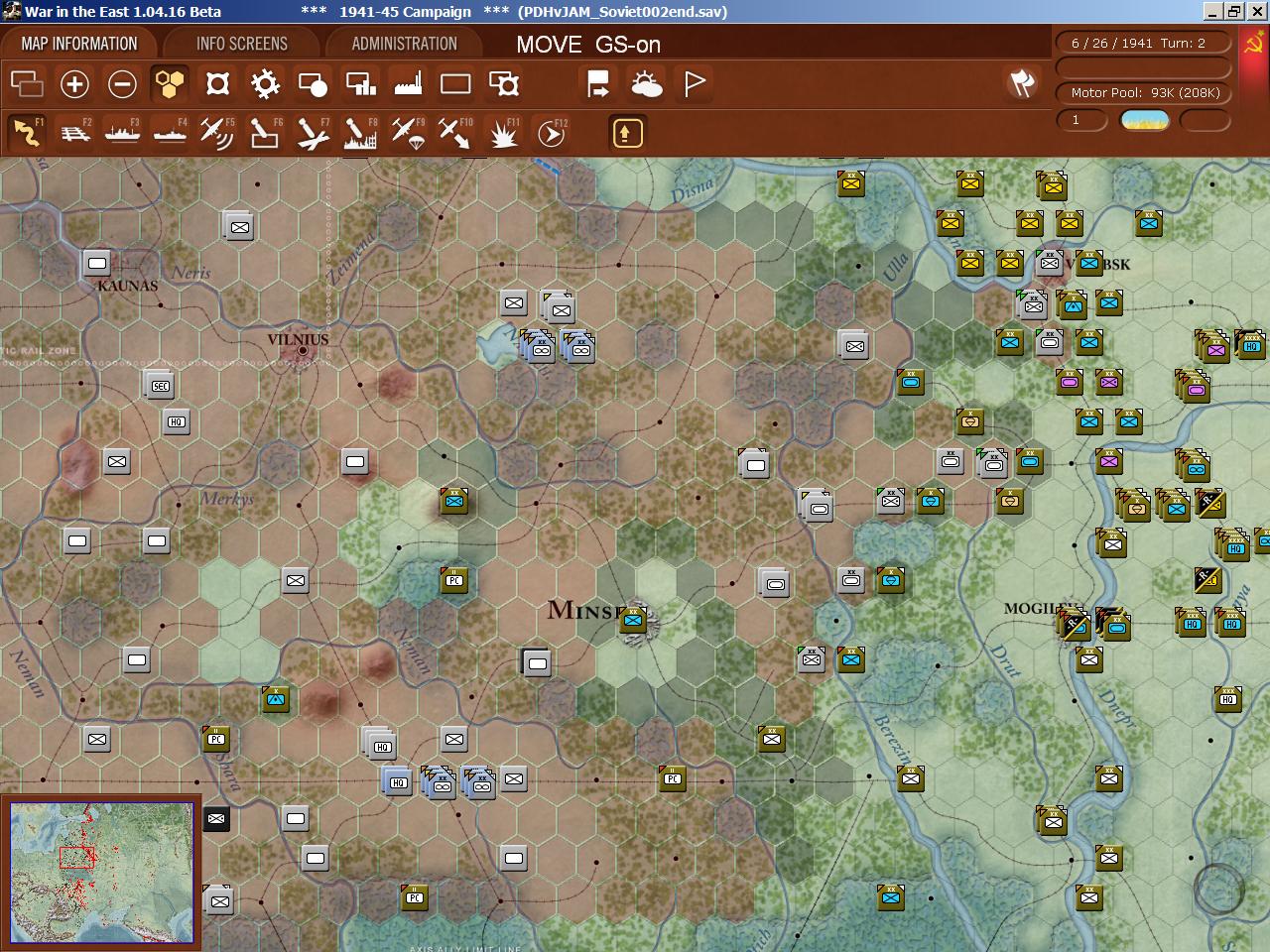Click the circled arrow icon labeled F12

(551, 133)
